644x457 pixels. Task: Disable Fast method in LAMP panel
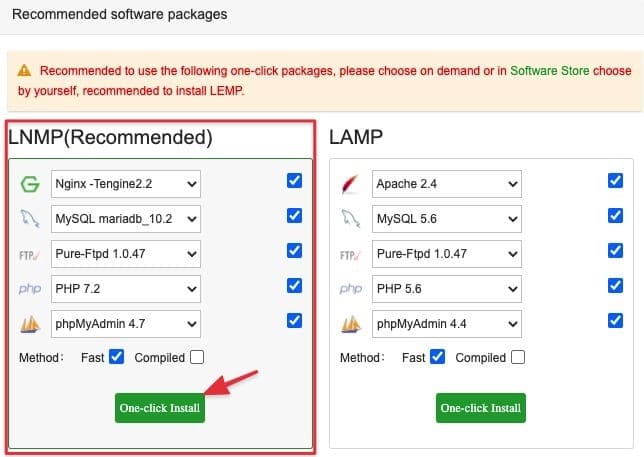tap(436, 357)
